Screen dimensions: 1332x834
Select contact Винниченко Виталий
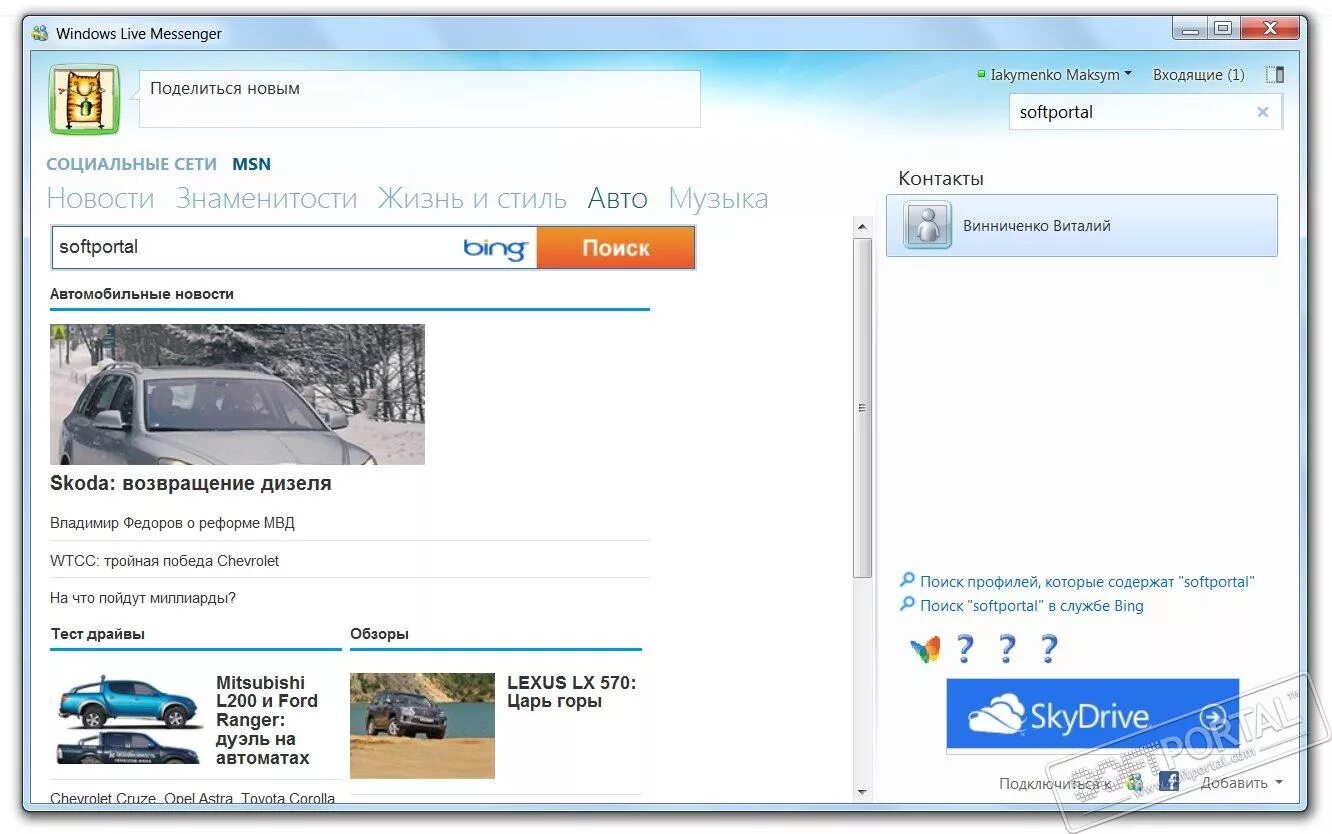pyautogui.click(x=1037, y=225)
